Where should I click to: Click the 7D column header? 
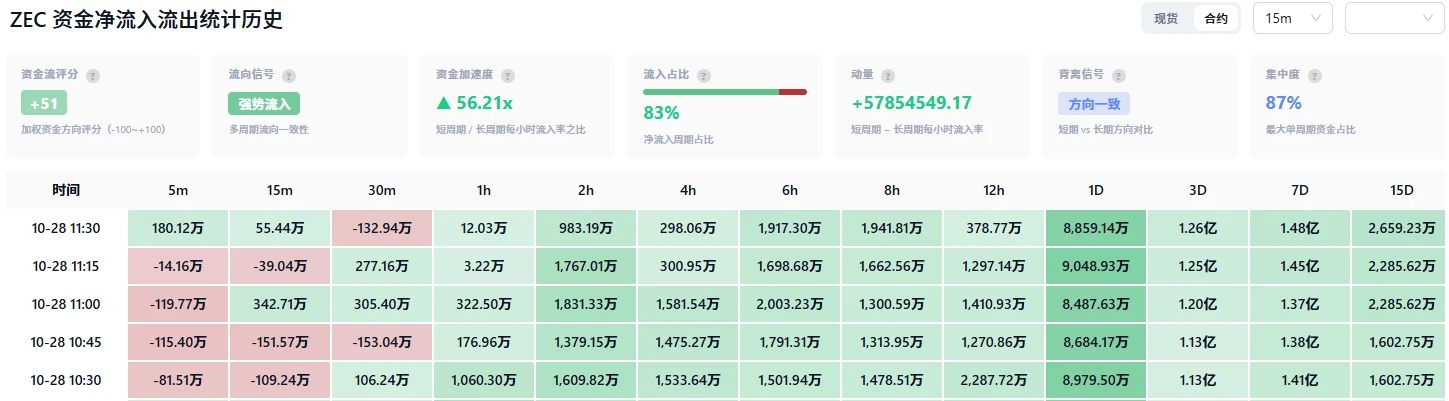point(1300,190)
